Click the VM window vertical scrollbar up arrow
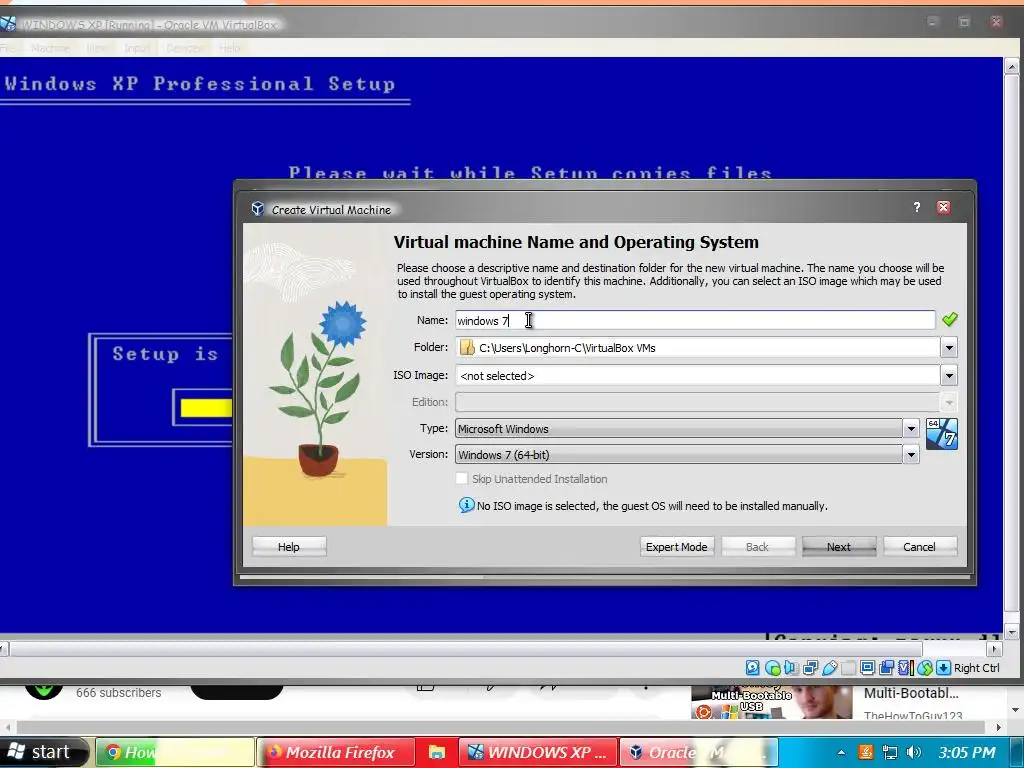This screenshot has height=768, width=1024. click(x=1011, y=66)
